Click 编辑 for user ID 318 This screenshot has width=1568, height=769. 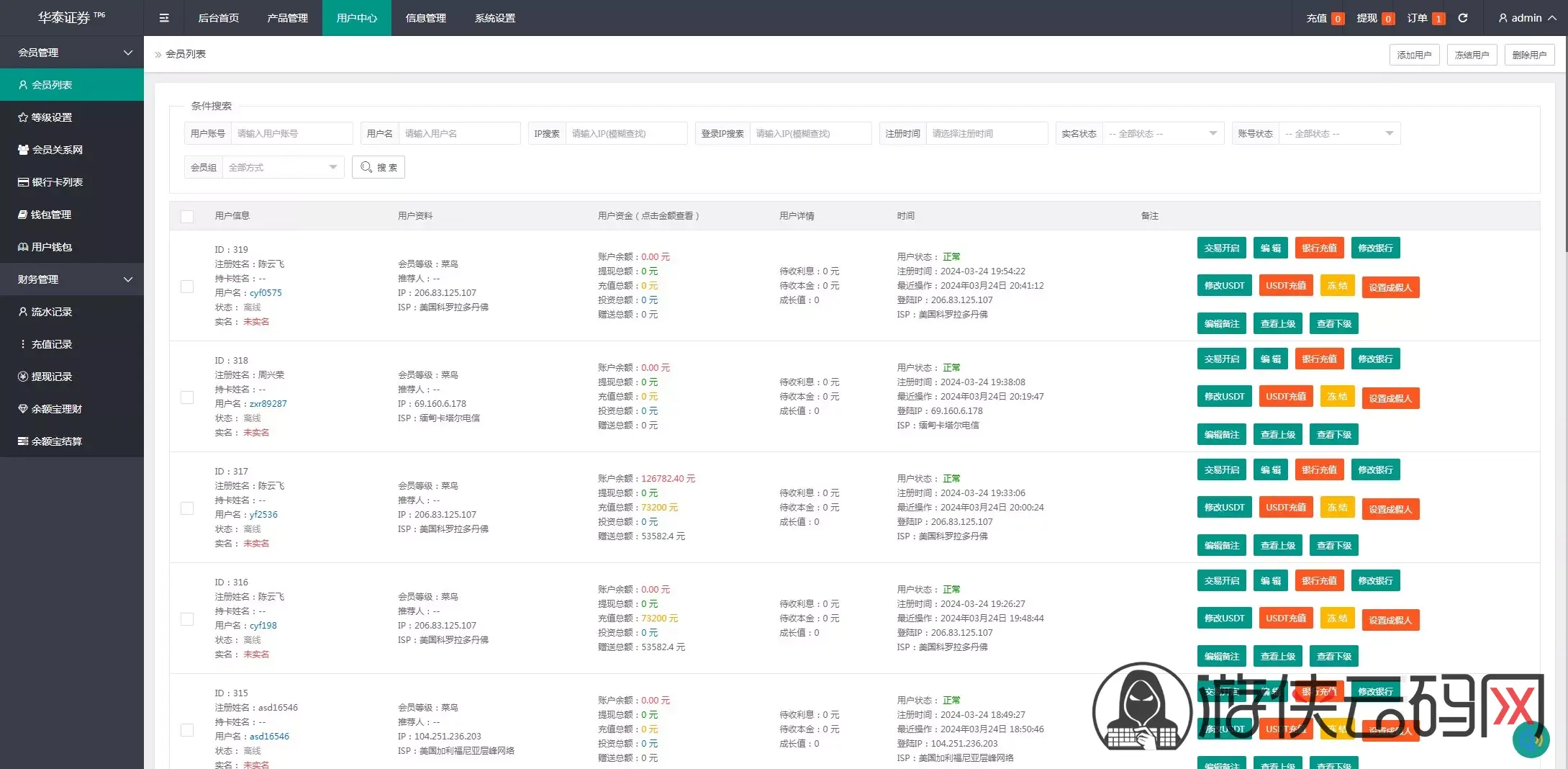(1271, 359)
